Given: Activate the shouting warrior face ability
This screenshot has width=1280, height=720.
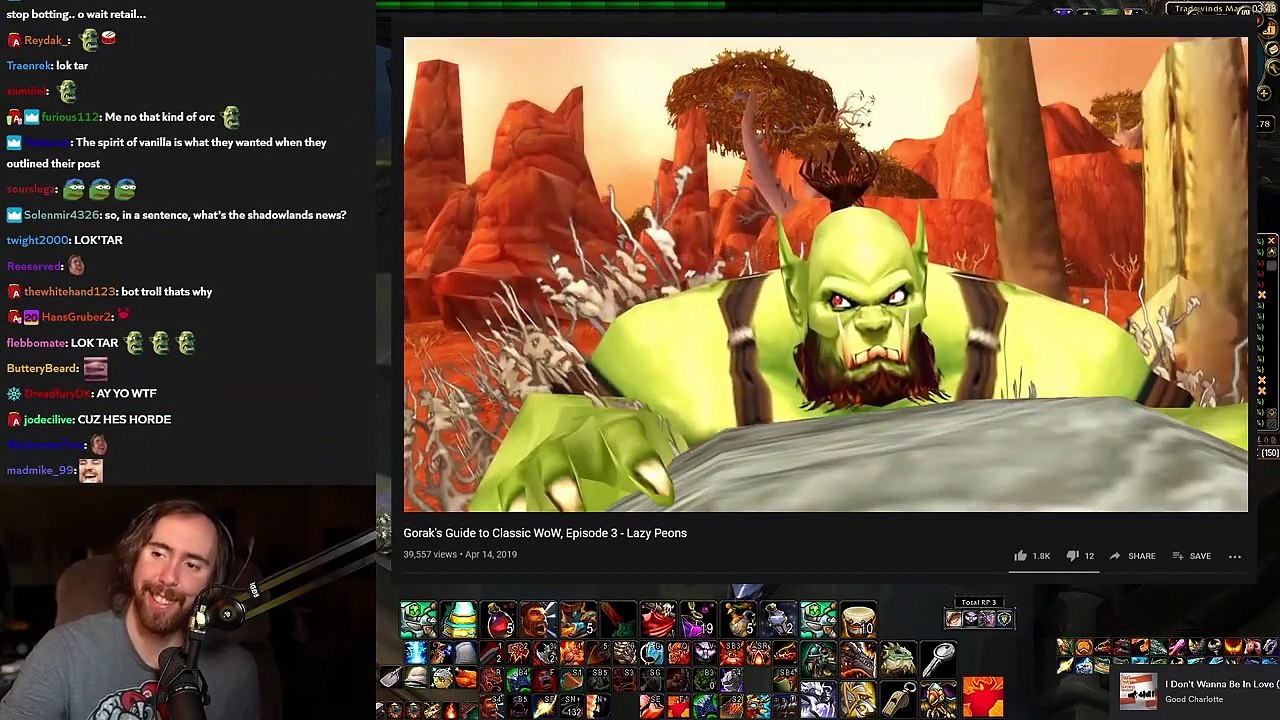Looking at the screenshot, I should (x=539, y=620).
